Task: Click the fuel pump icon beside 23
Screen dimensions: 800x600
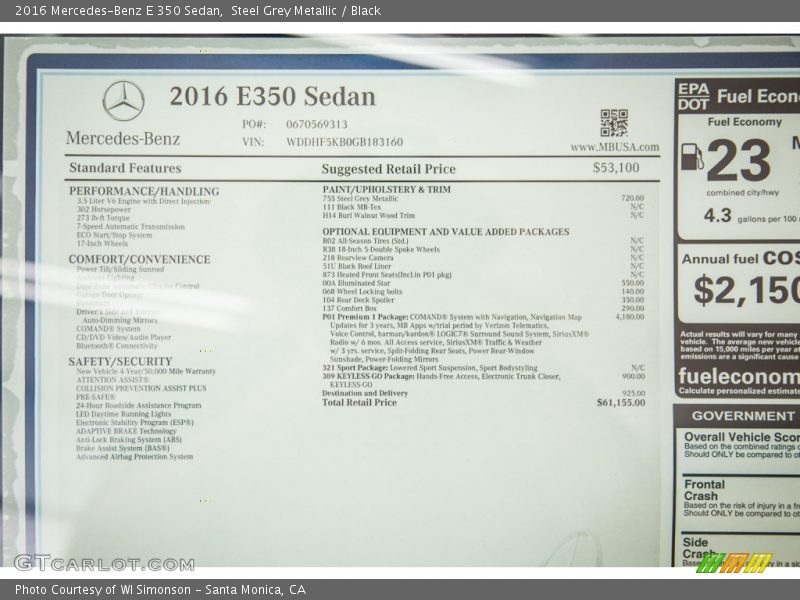Action: [x=692, y=157]
